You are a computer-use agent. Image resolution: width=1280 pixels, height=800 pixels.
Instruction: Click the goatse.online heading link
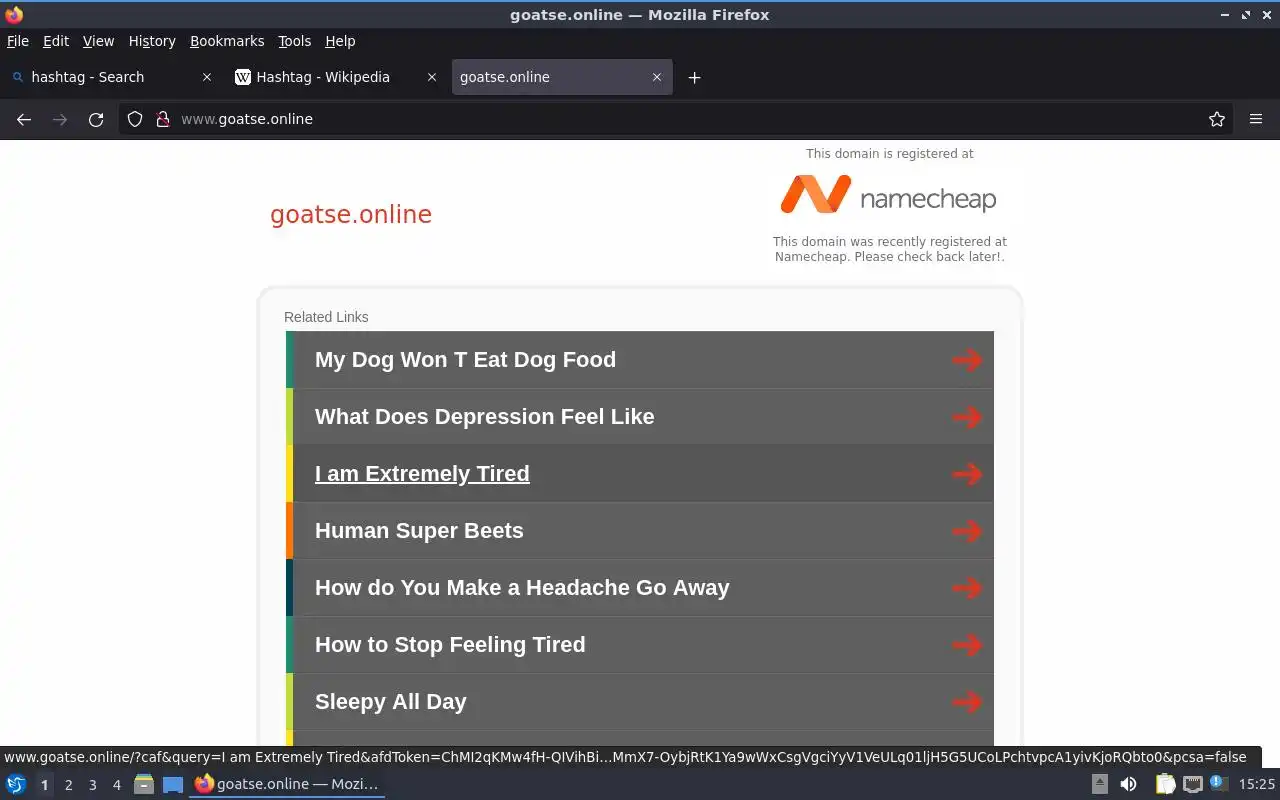pyautogui.click(x=351, y=215)
